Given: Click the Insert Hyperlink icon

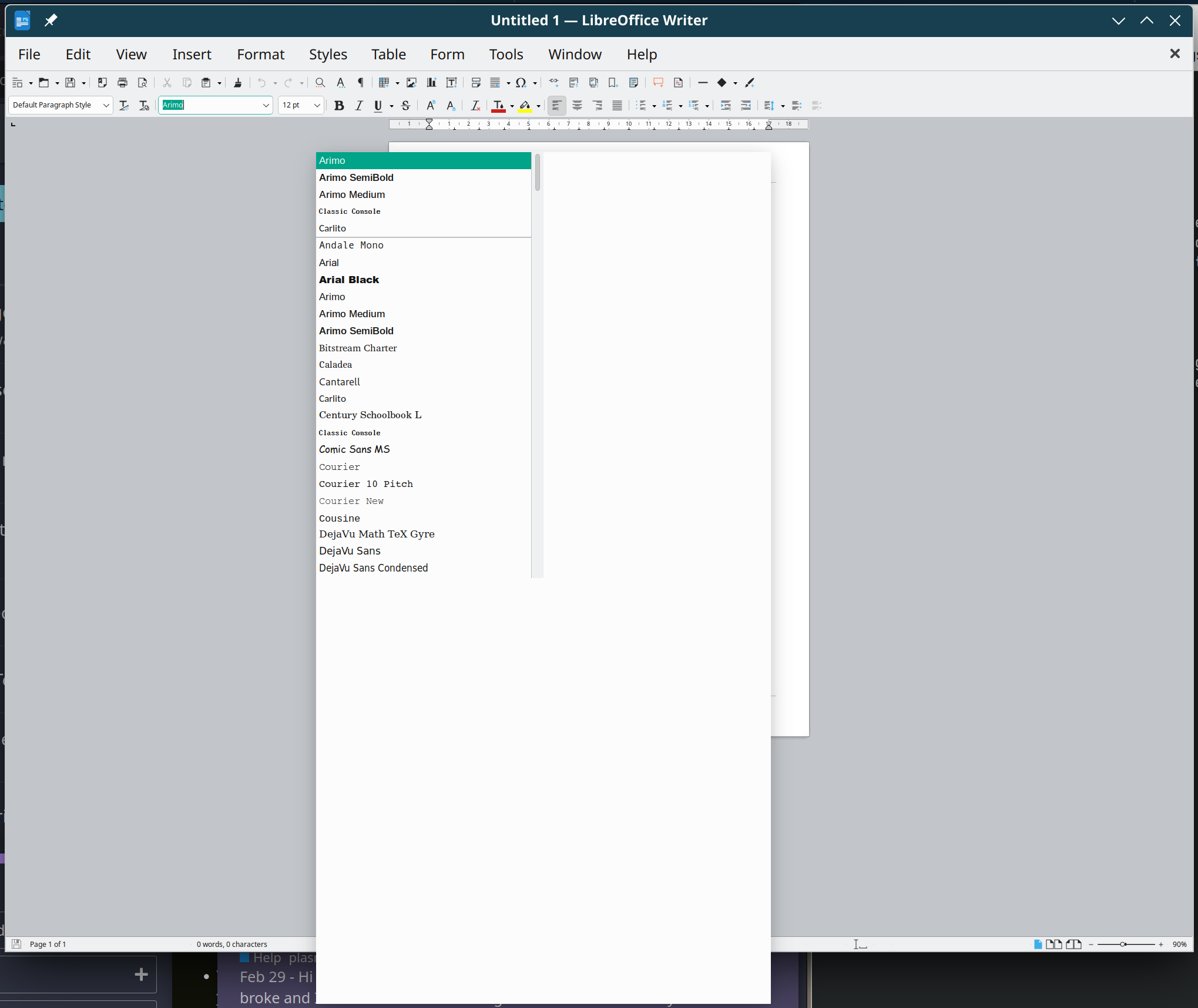Looking at the screenshot, I should coord(553,83).
